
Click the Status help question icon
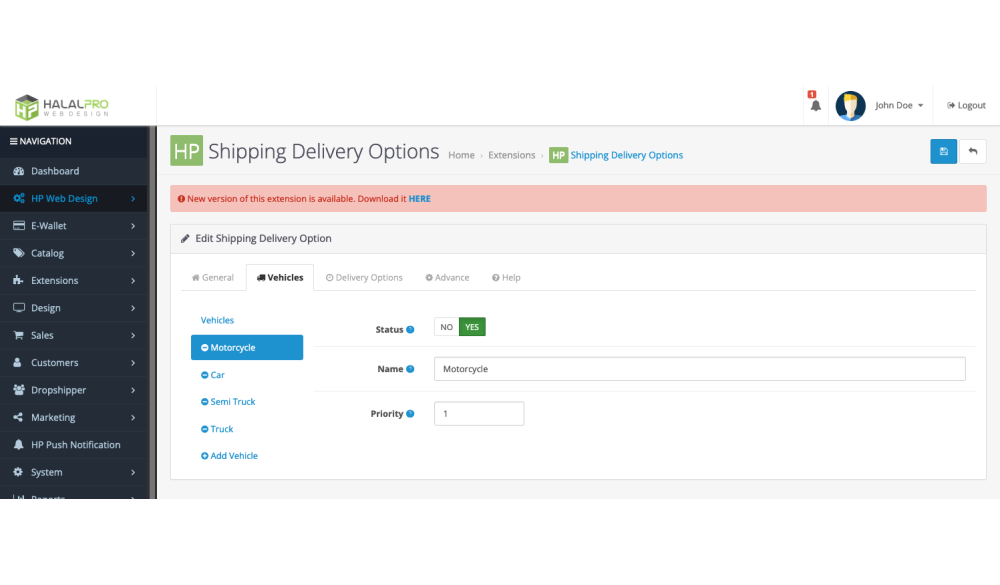click(x=410, y=330)
